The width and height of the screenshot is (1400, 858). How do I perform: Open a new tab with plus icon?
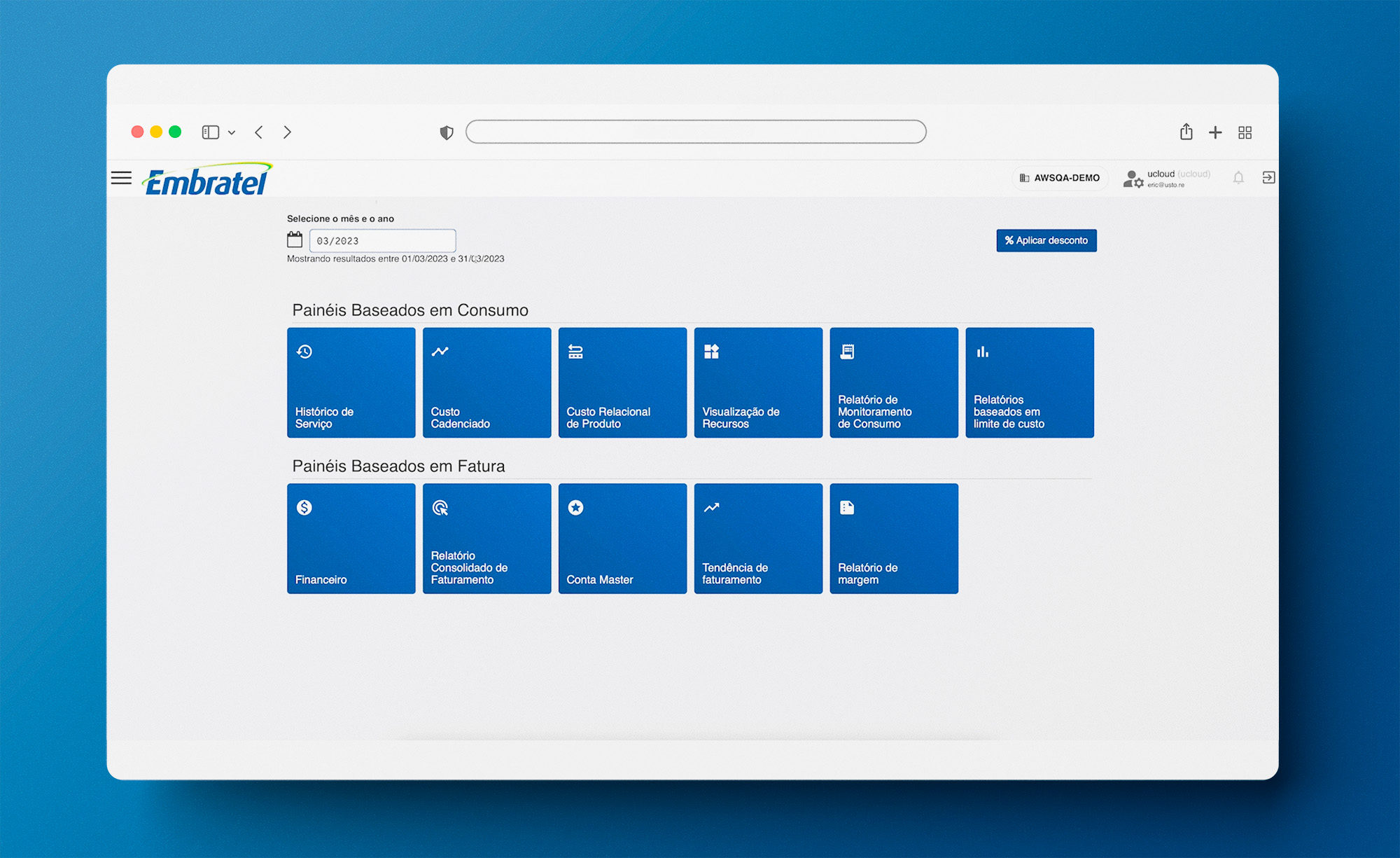point(1215,132)
